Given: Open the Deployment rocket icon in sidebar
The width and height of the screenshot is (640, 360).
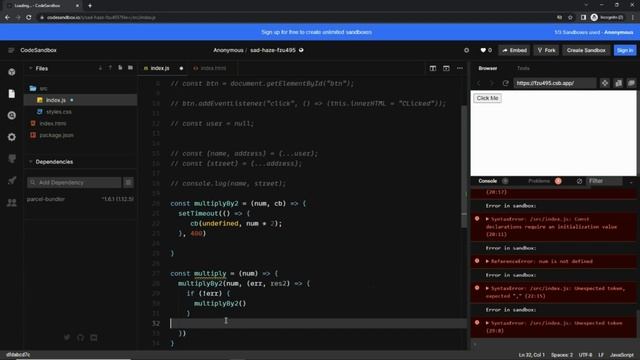Looking at the screenshot, I should [12, 180].
